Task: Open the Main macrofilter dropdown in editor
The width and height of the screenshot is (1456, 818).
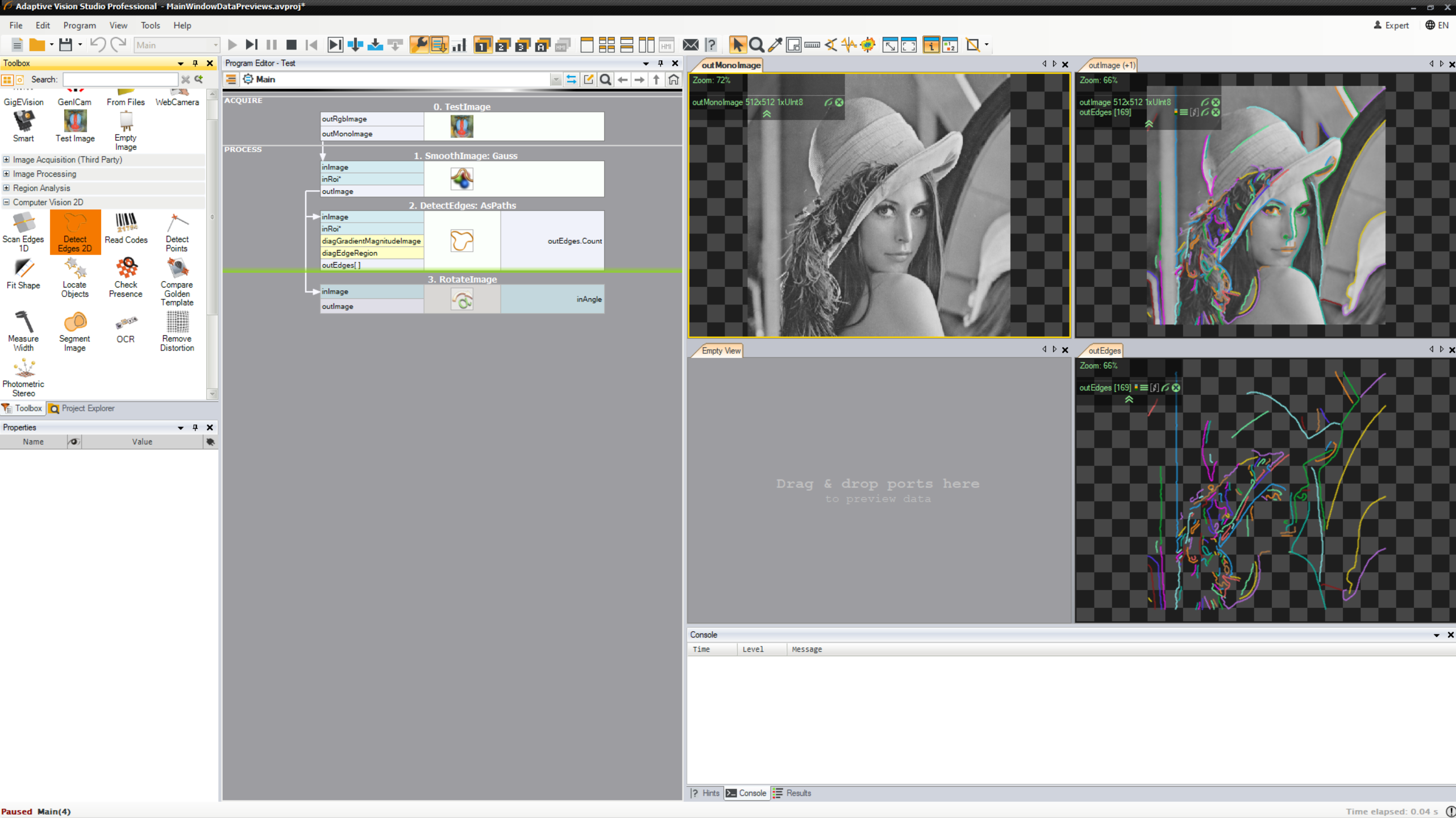Action: pos(555,80)
